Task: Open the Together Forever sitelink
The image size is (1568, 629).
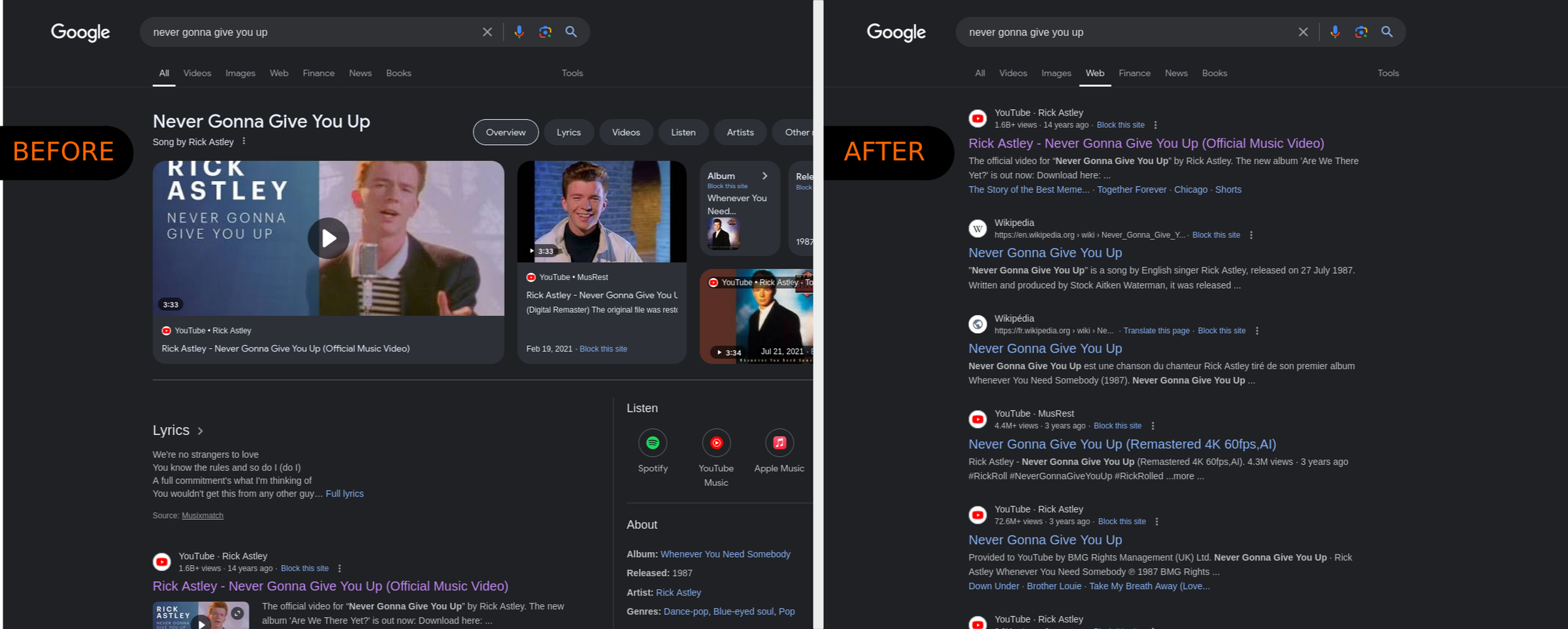Action: click(1132, 189)
